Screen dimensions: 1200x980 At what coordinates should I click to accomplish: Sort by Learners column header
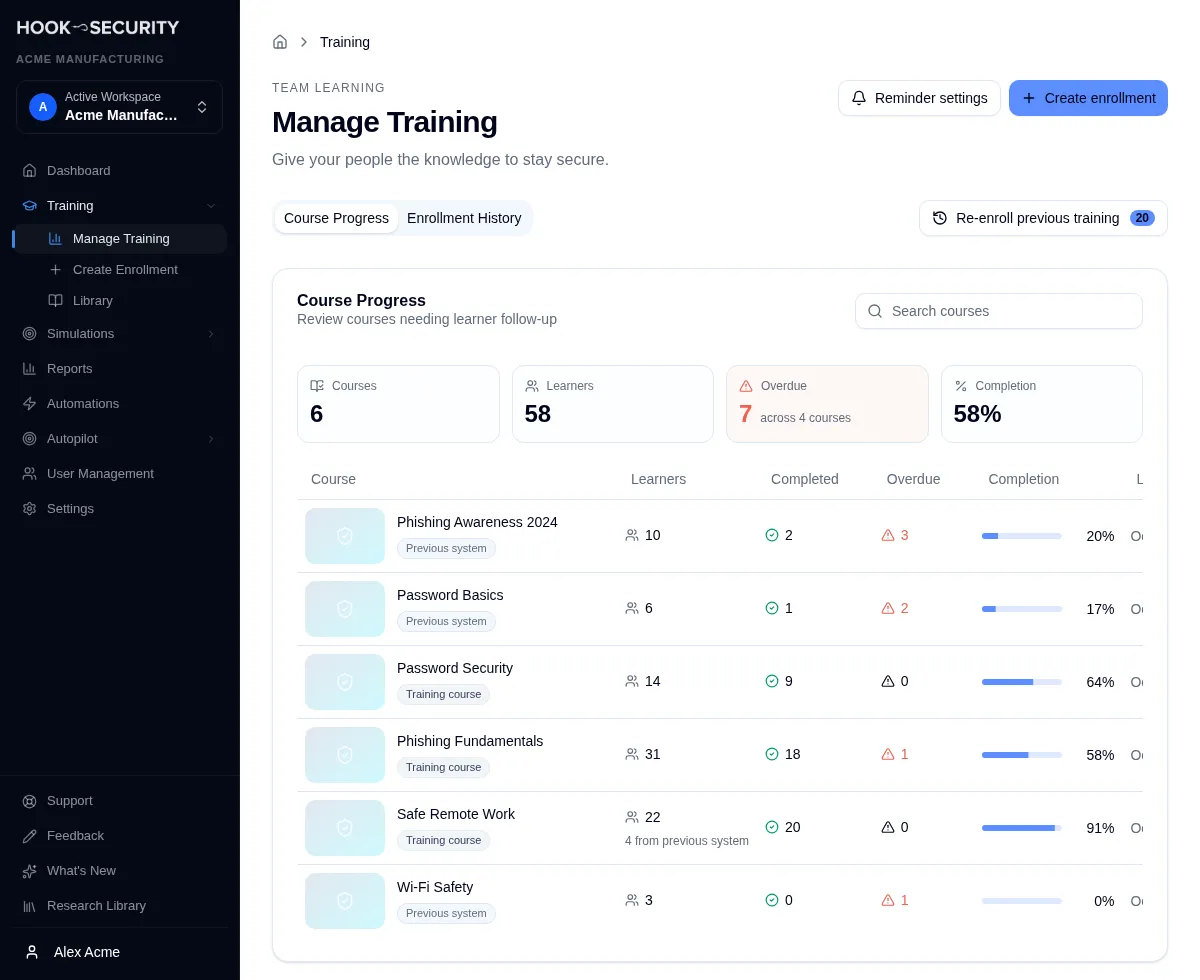click(x=658, y=479)
